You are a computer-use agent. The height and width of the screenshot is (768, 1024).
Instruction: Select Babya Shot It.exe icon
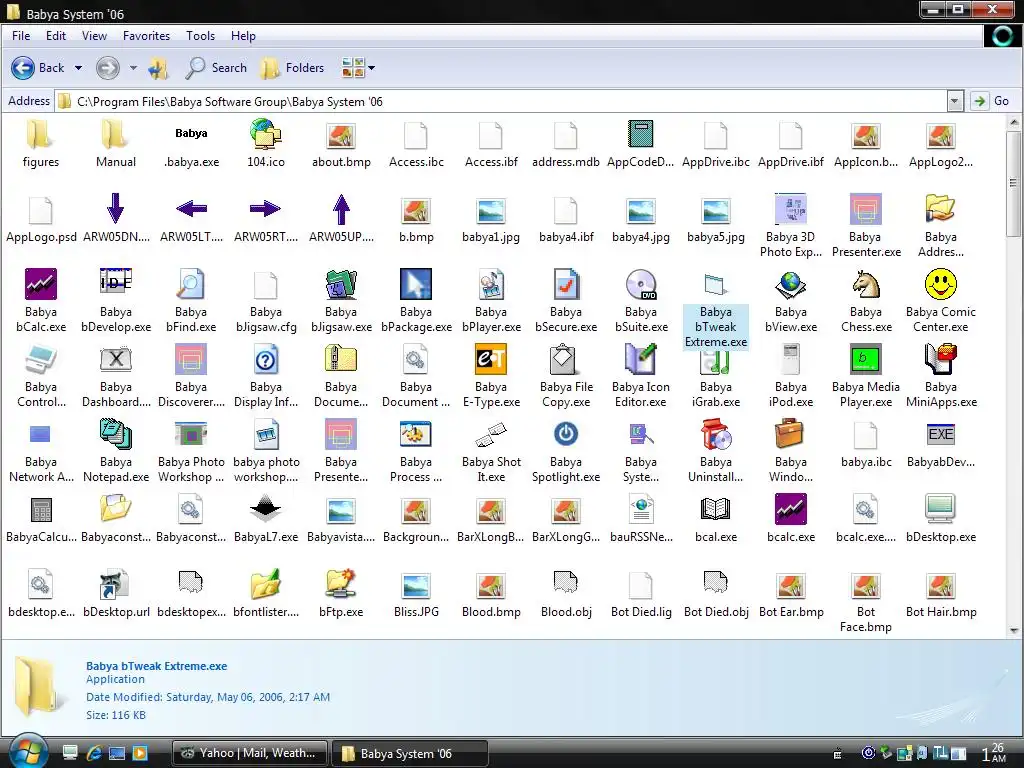pos(491,434)
